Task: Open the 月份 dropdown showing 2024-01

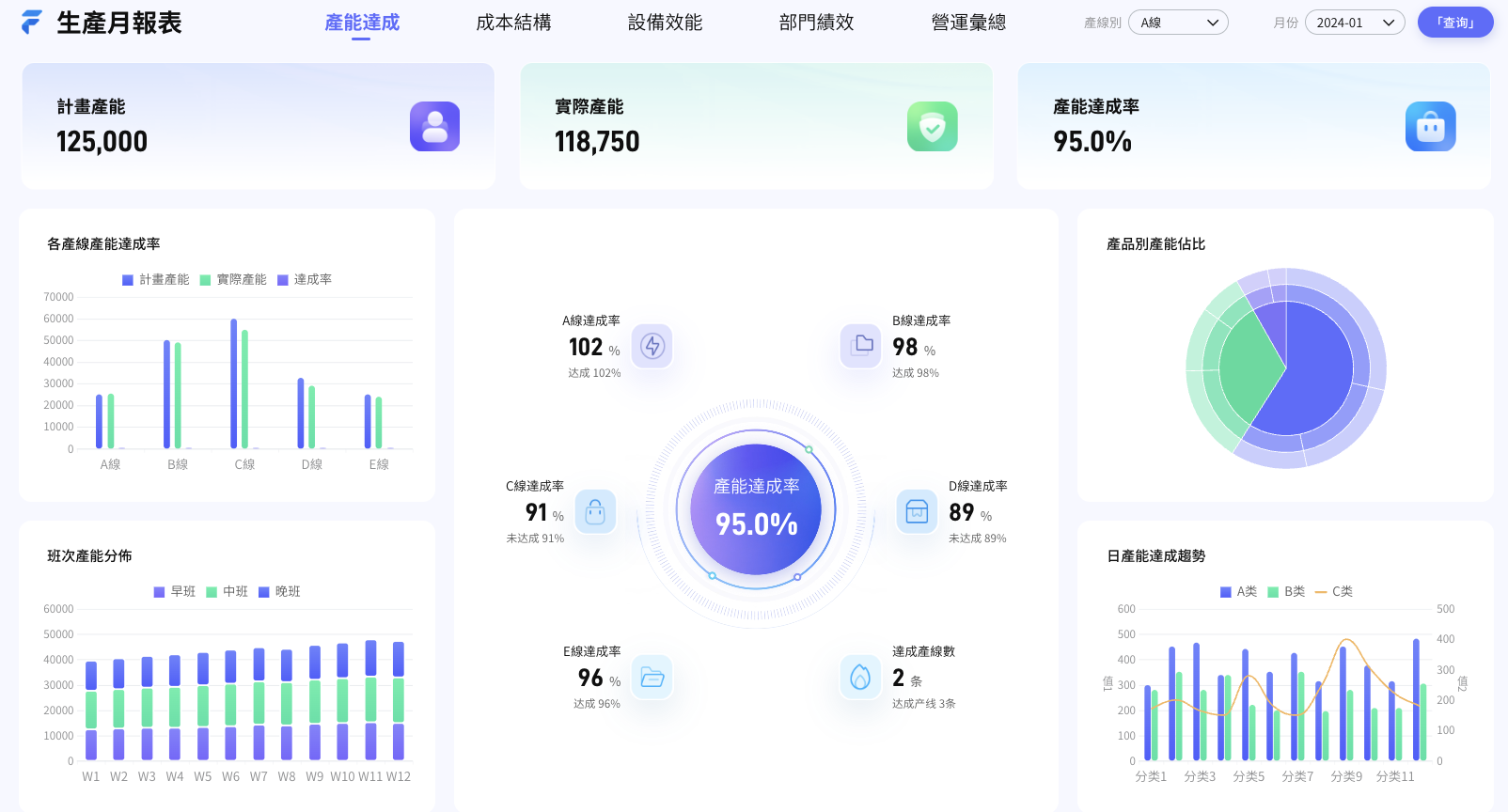Action: click(x=1354, y=23)
